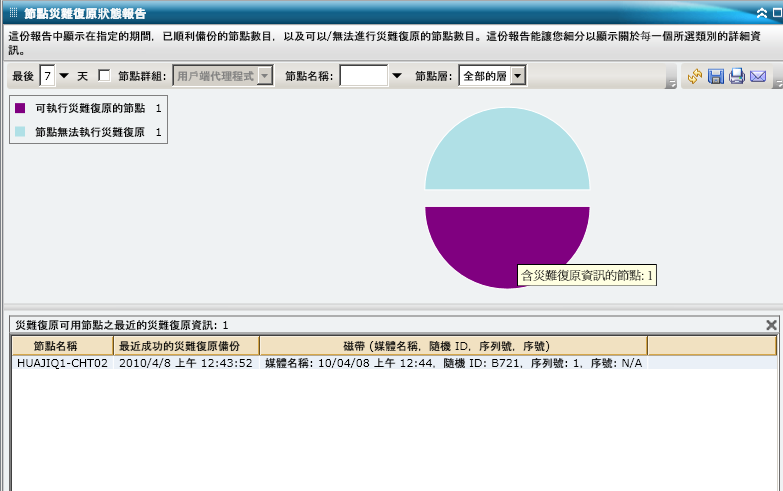The image size is (783, 491).
Task: Select node HUAJIQ1-CHT02 in table
Action: pyautogui.click(x=62, y=363)
